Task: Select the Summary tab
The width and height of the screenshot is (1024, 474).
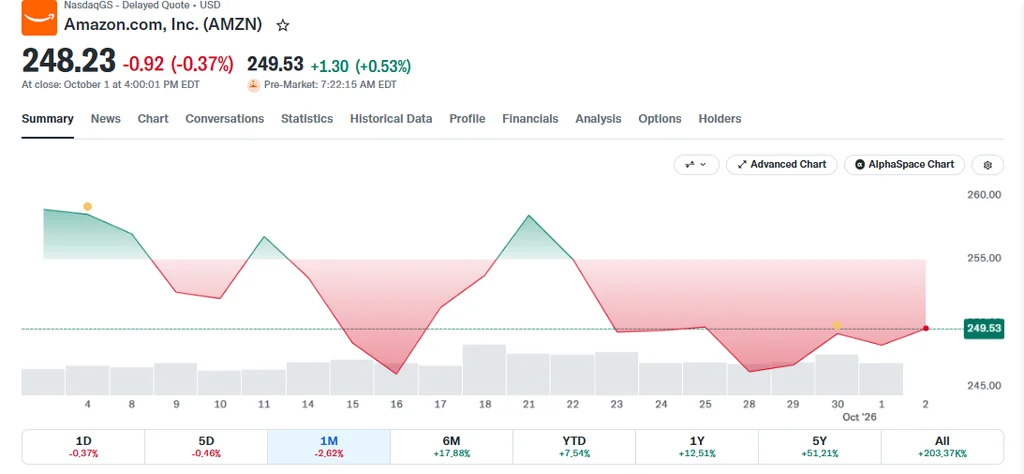Action: (x=48, y=119)
